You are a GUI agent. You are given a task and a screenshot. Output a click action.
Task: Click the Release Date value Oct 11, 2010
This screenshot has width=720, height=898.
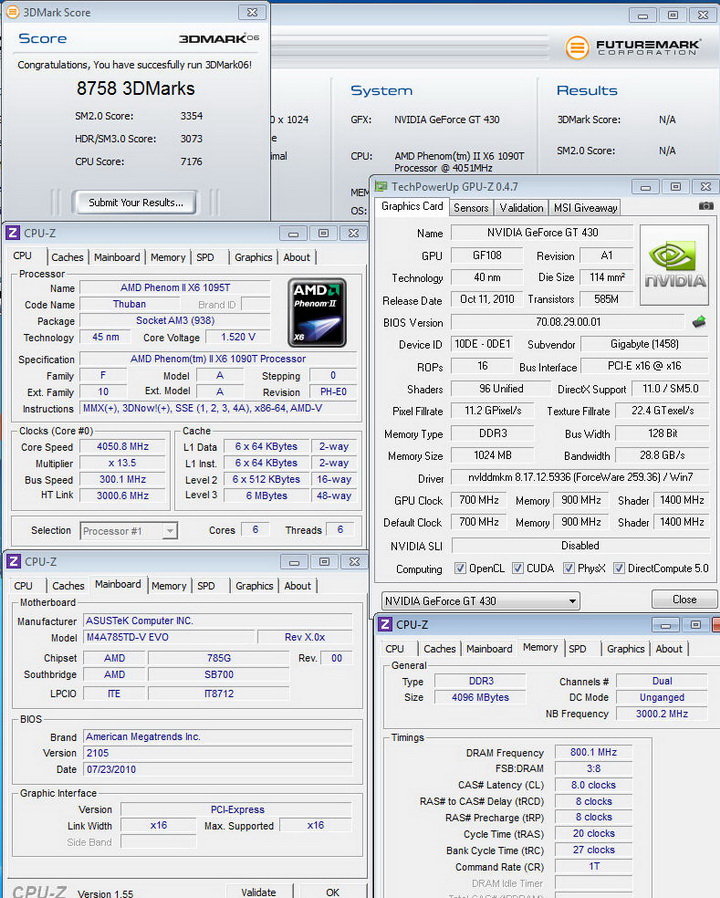(x=487, y=299)
